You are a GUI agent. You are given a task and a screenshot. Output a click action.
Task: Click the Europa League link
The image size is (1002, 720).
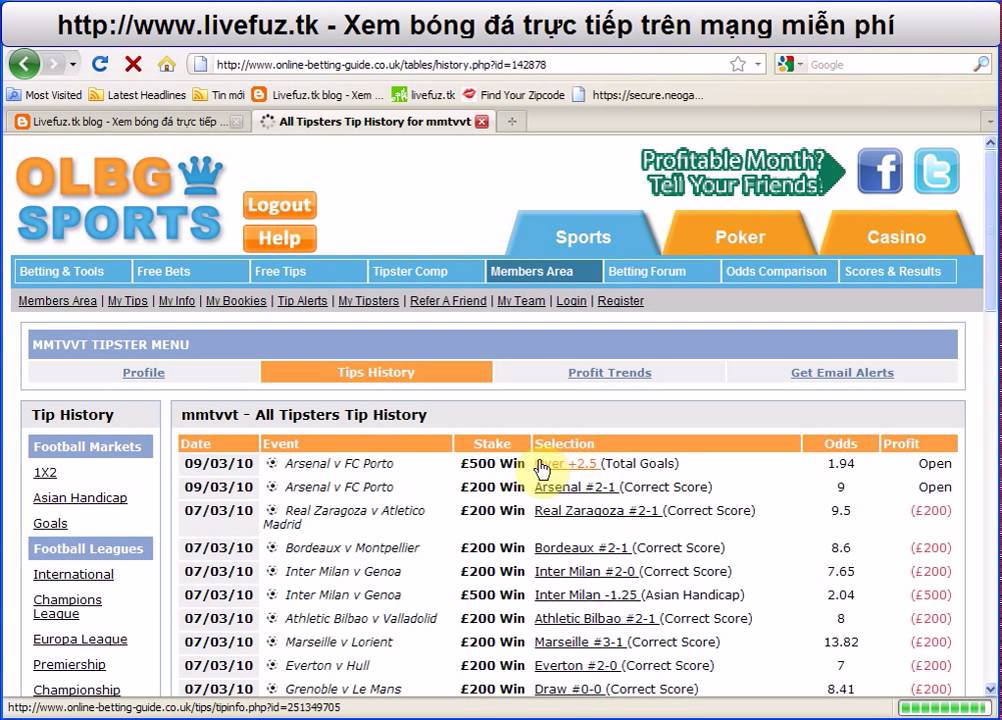[x=80, y=639]
